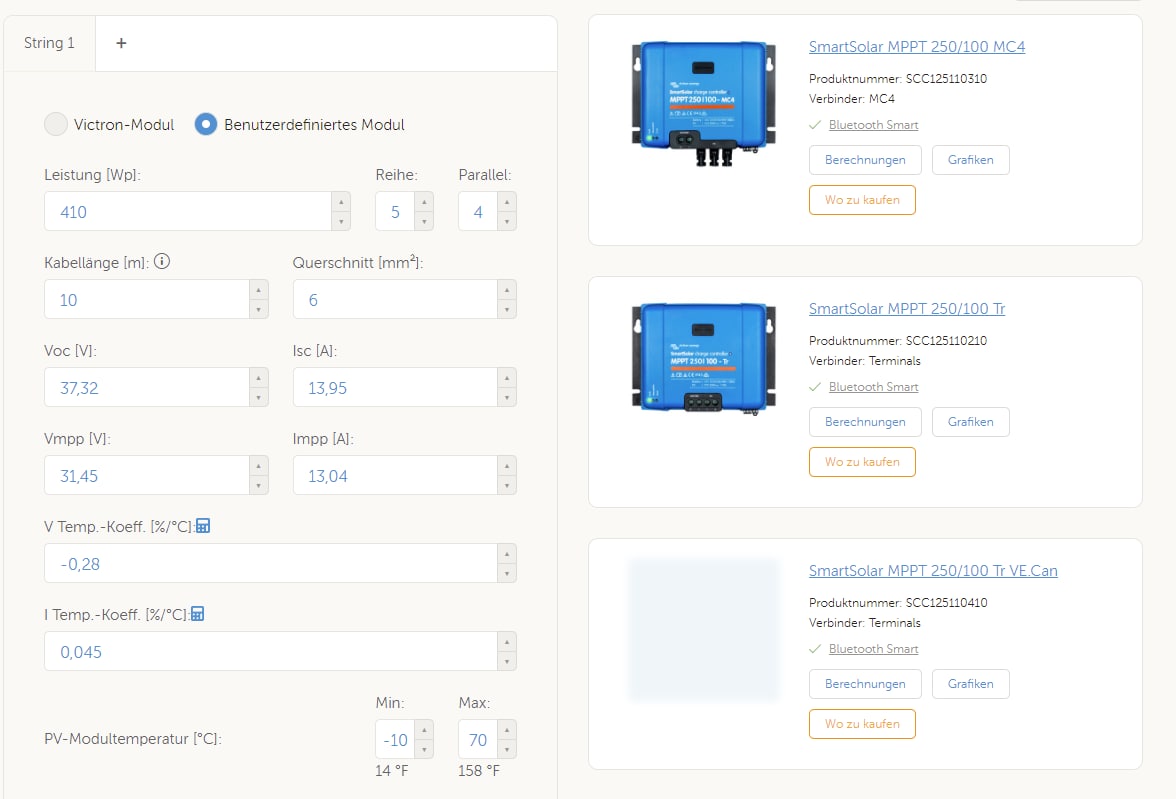Open the I Temp.-Koeff. calculator icon
Viewport: 1176px width, 799px height.
pyautogui.click(x=197, y=614)
